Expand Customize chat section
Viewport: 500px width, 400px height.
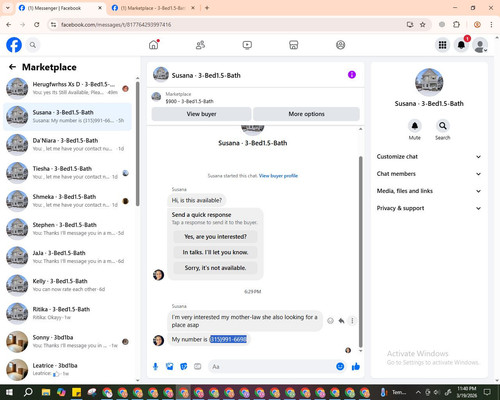coord(429,157)
